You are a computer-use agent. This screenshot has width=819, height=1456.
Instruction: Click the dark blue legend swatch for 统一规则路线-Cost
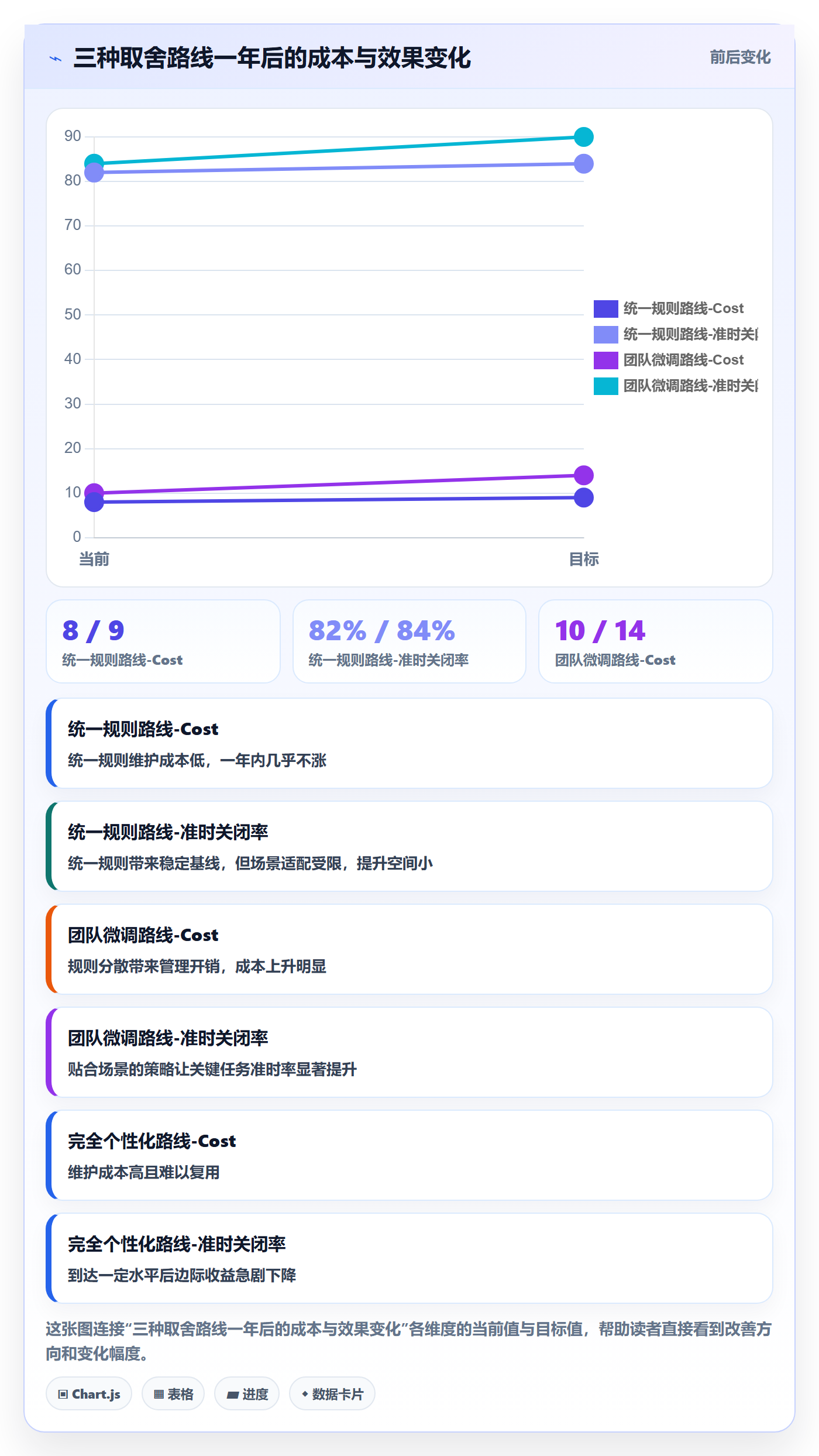[605, 308]
